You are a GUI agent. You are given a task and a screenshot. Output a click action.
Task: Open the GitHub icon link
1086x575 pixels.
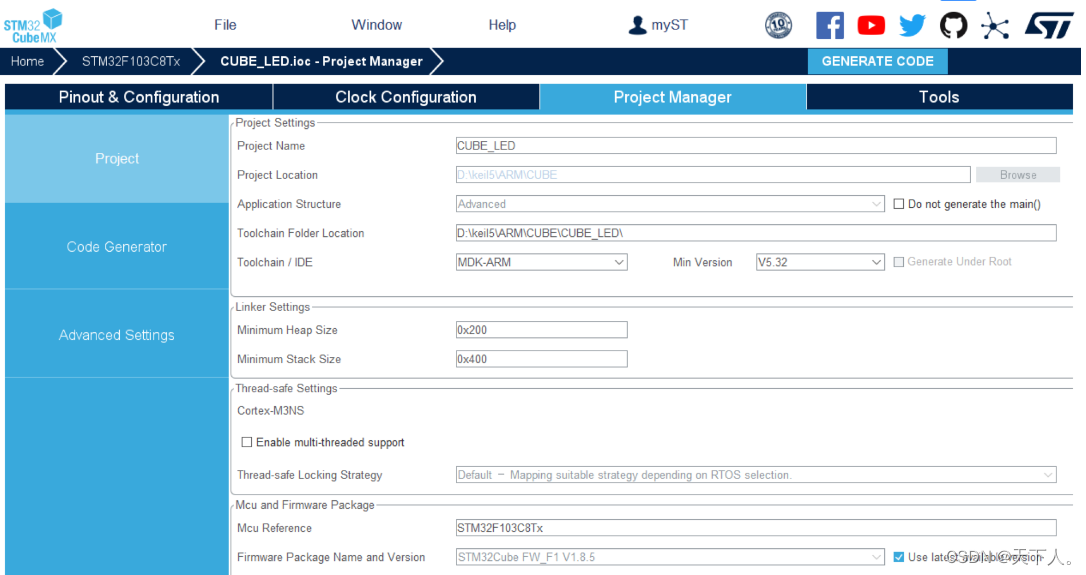click(953, 26)
